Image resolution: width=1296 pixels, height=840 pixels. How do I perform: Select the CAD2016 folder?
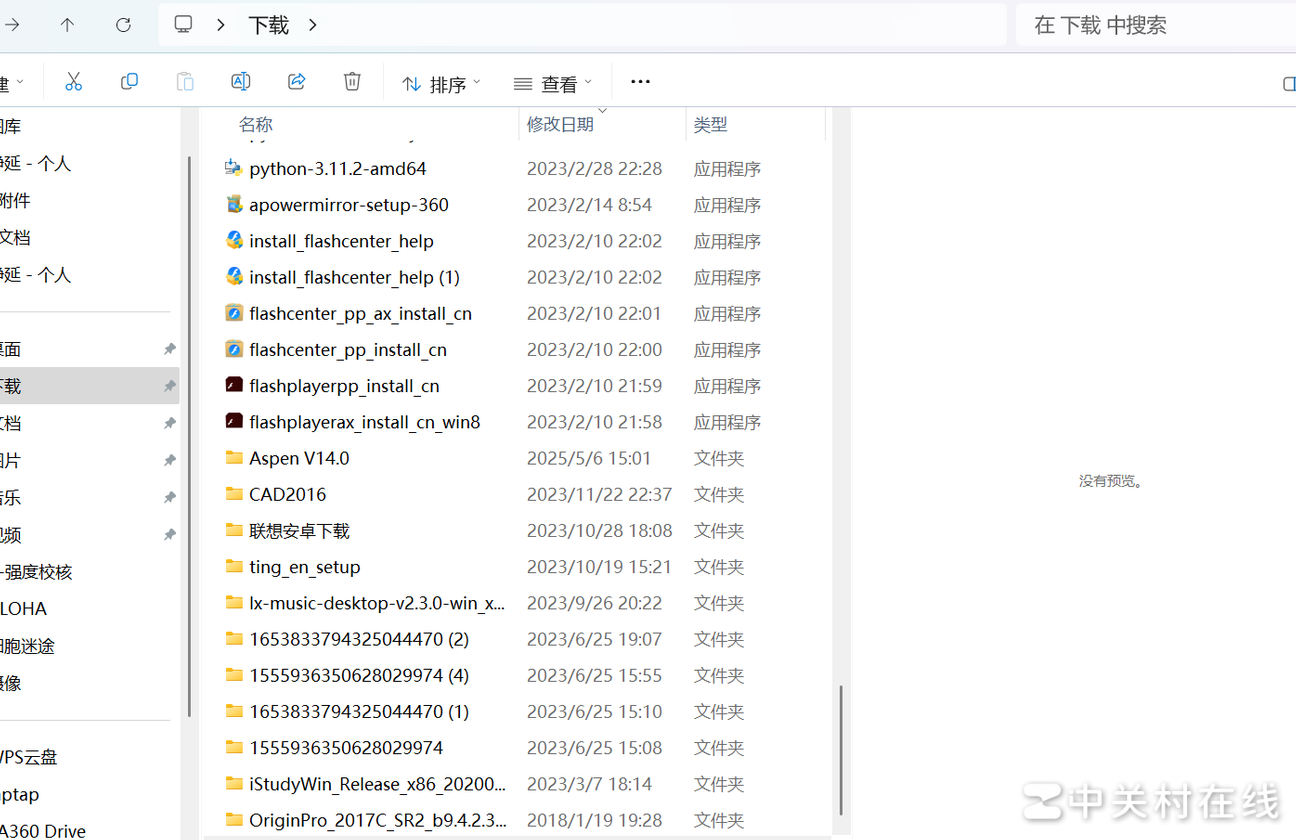[x=287, y=494]
